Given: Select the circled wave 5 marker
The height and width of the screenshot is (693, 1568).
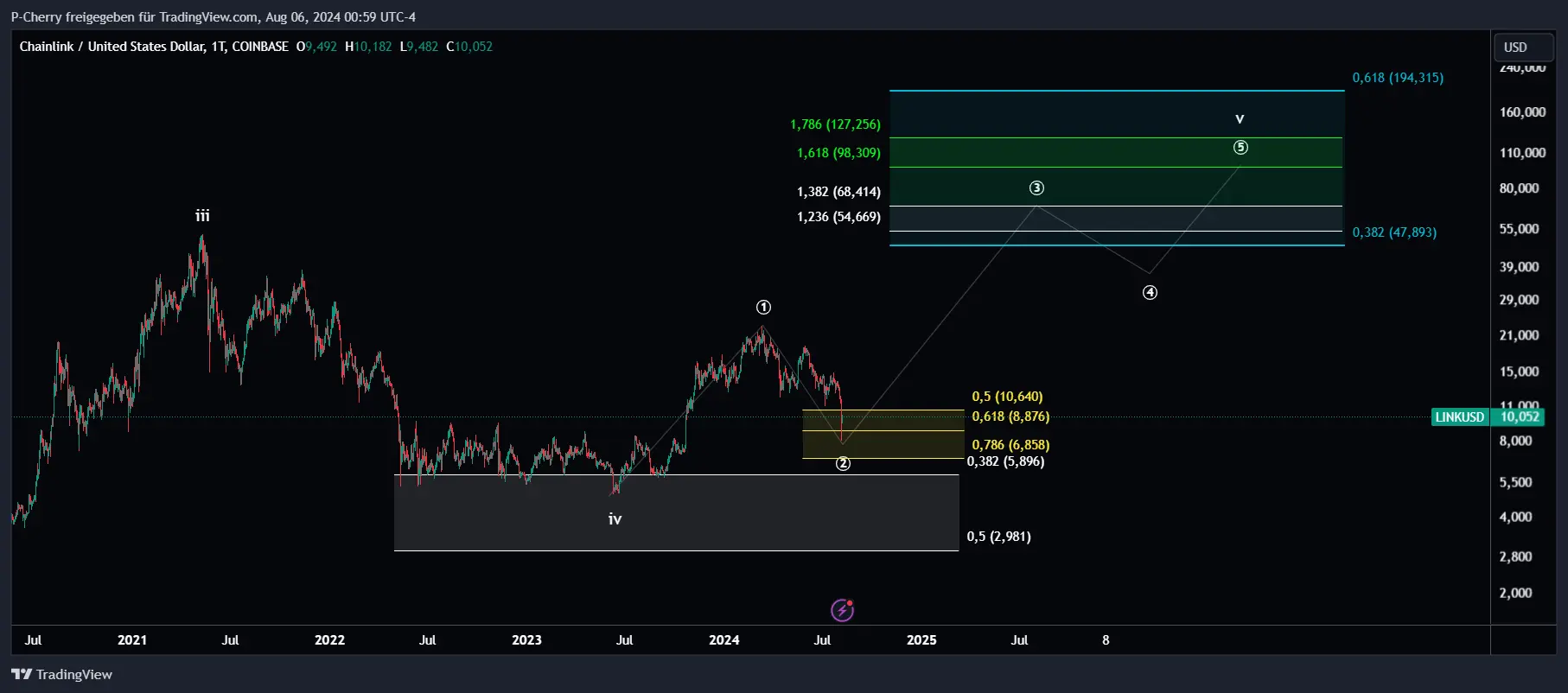Looking at the screenshot, I should pos(1240,148).
